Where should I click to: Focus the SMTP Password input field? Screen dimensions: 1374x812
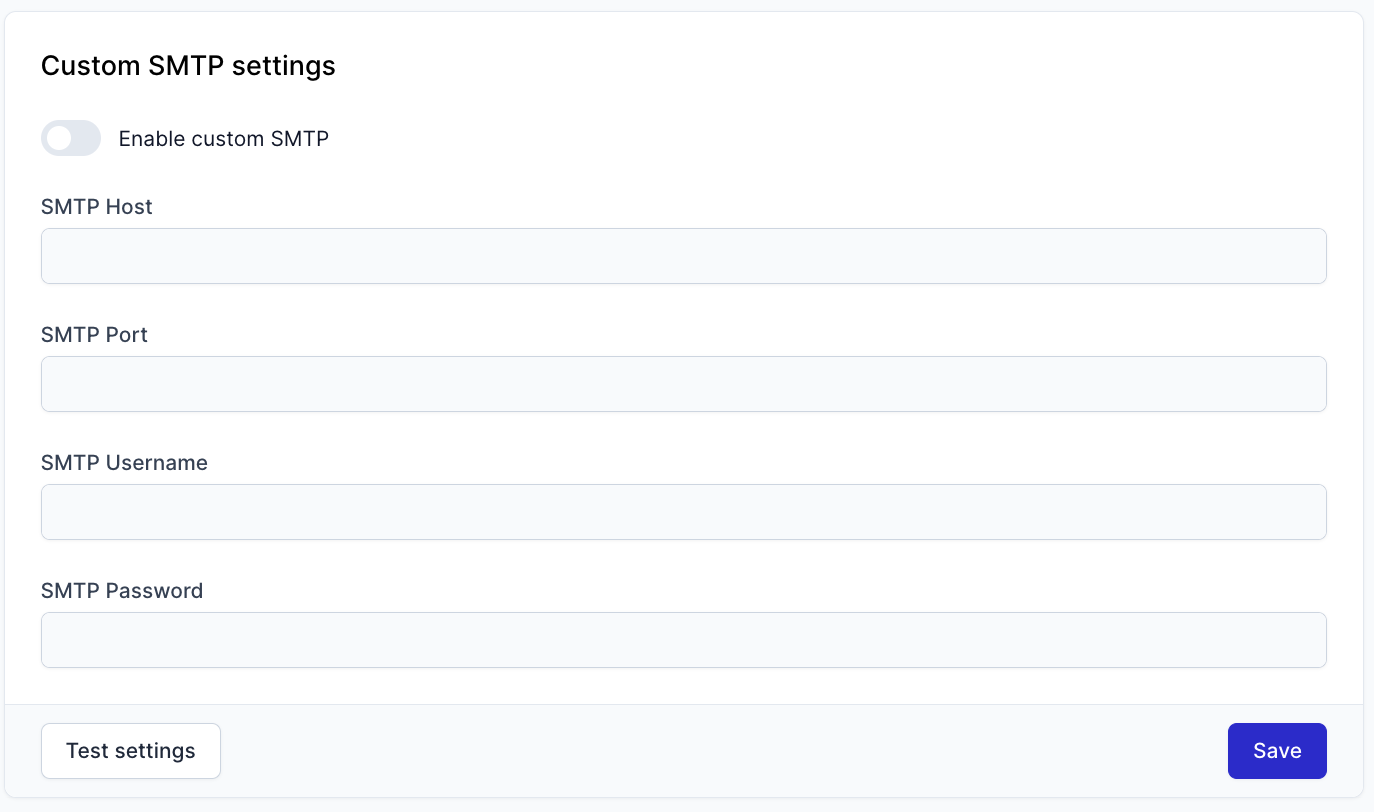(x=684, y=640)
